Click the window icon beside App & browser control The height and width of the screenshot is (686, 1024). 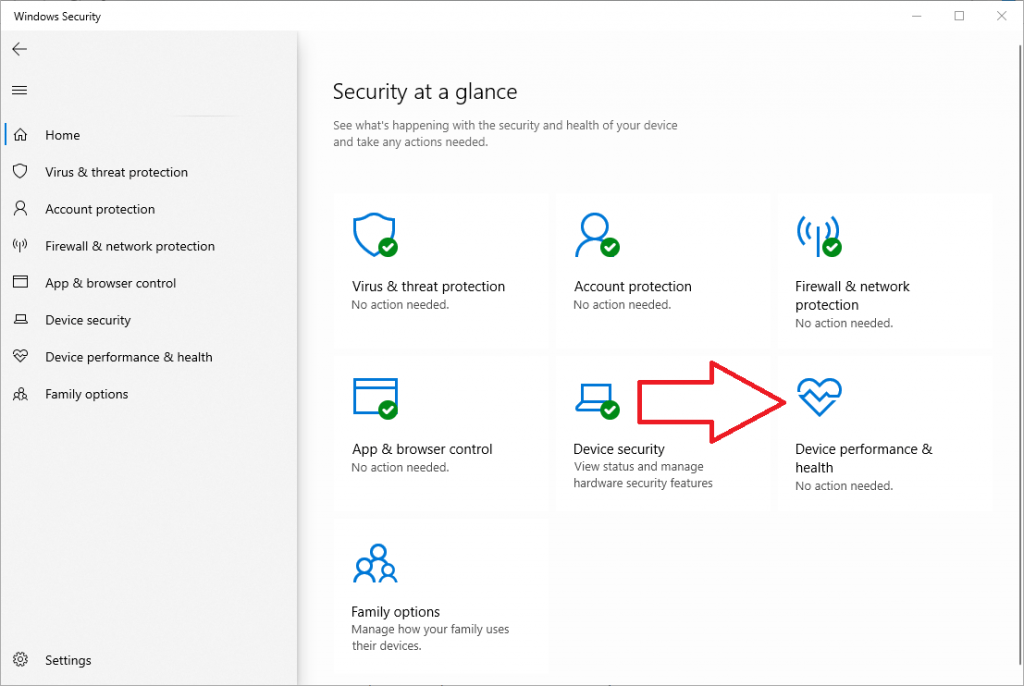(20, 282)
